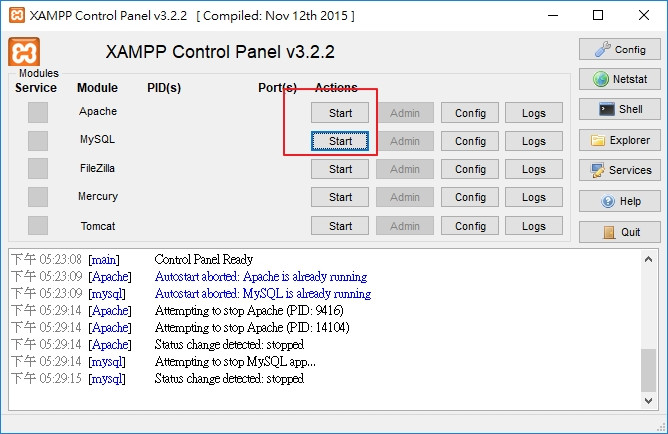
Task: Minimize the XAMPP Control Panel window
Action: tap(553, 15)
